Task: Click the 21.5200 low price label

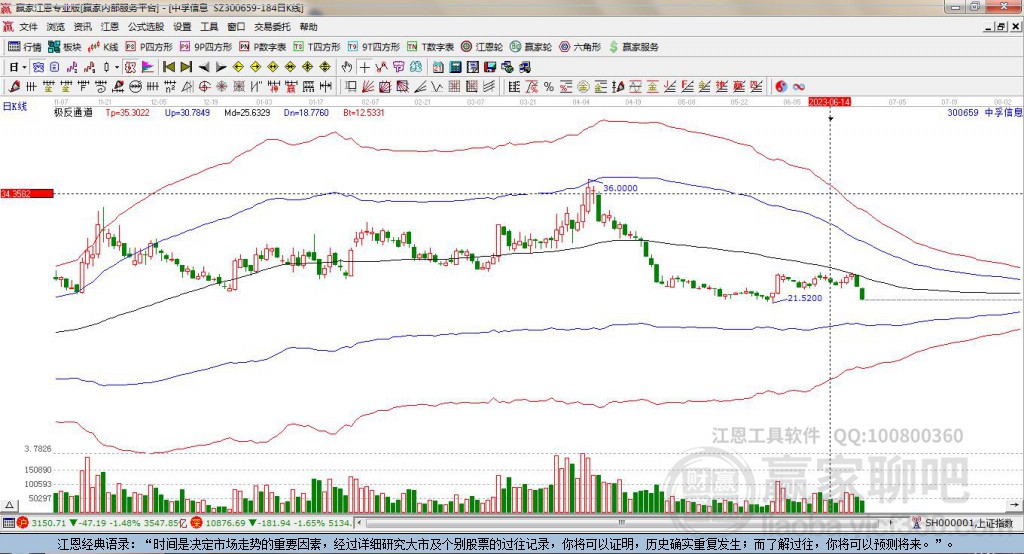Action: pos(805,298)
